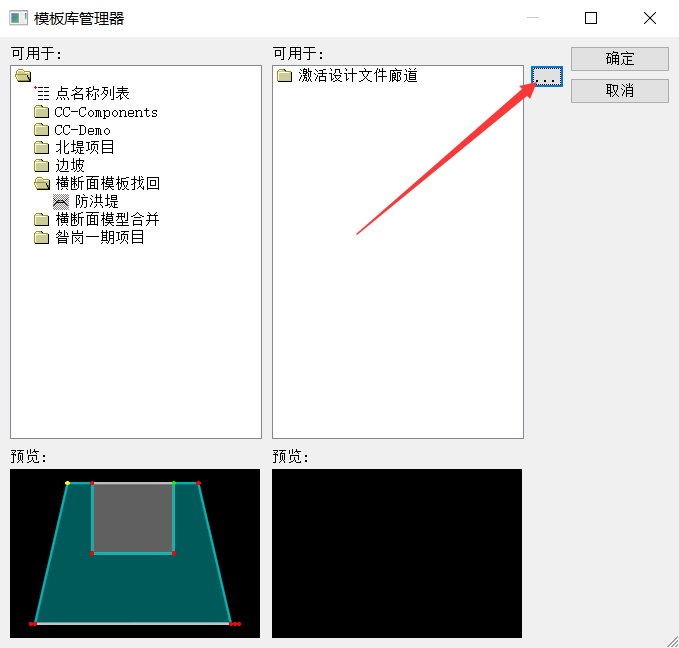
Task: Select the 点名称列表 list icon
Action: click(41, 93)
